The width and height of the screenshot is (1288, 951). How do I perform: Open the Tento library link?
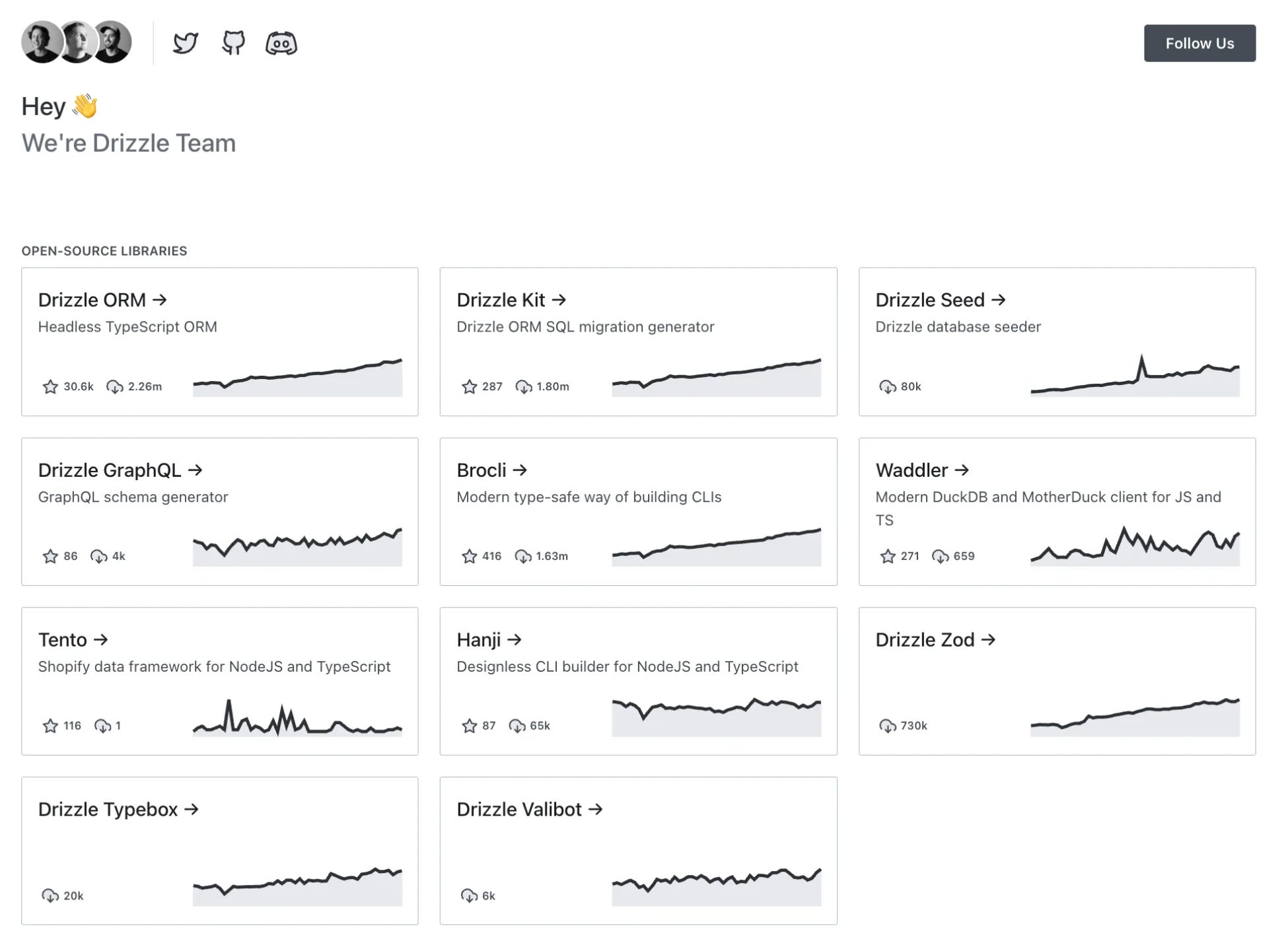tap(73, 640)
